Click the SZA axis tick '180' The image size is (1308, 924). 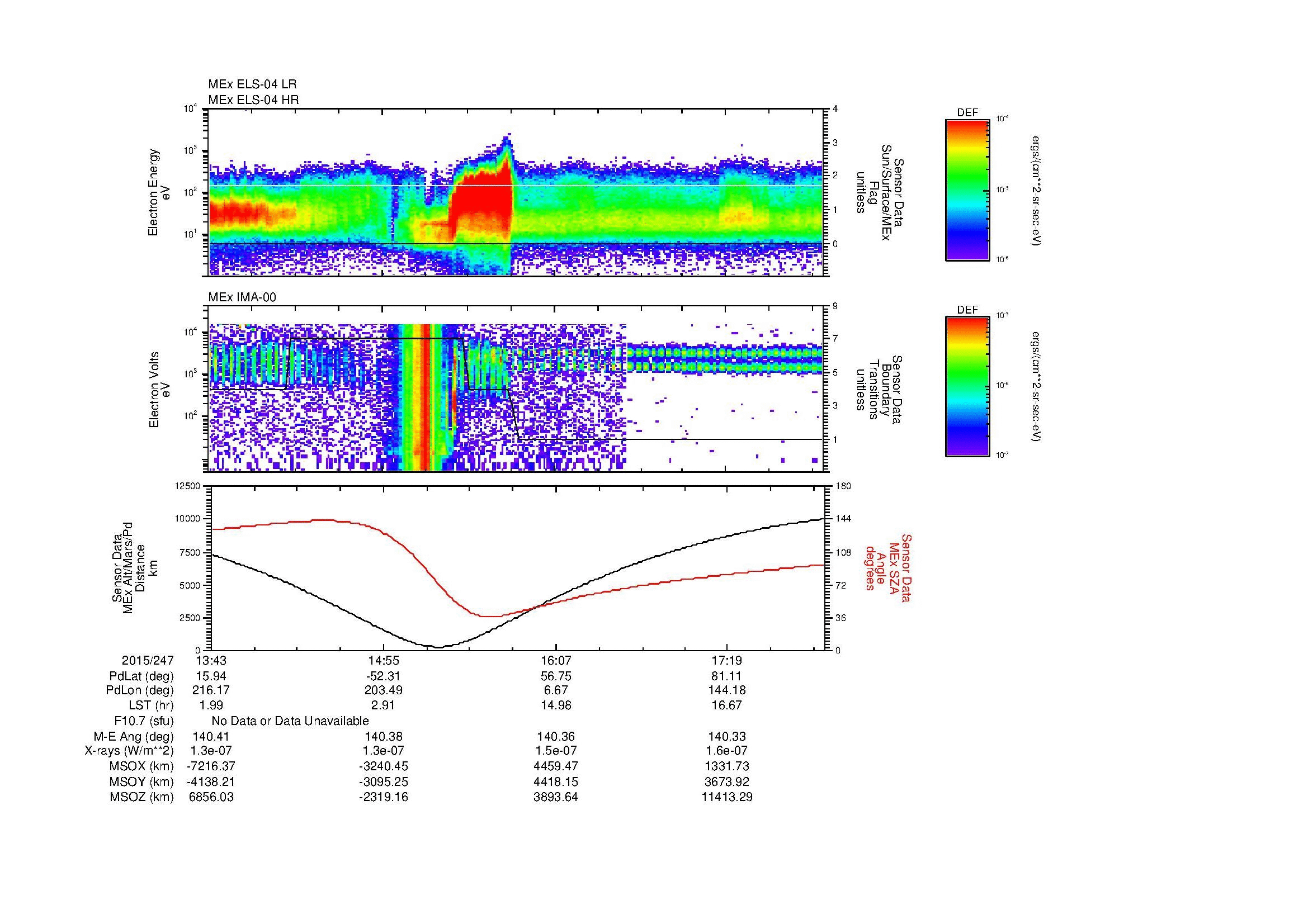coord(843,486)
